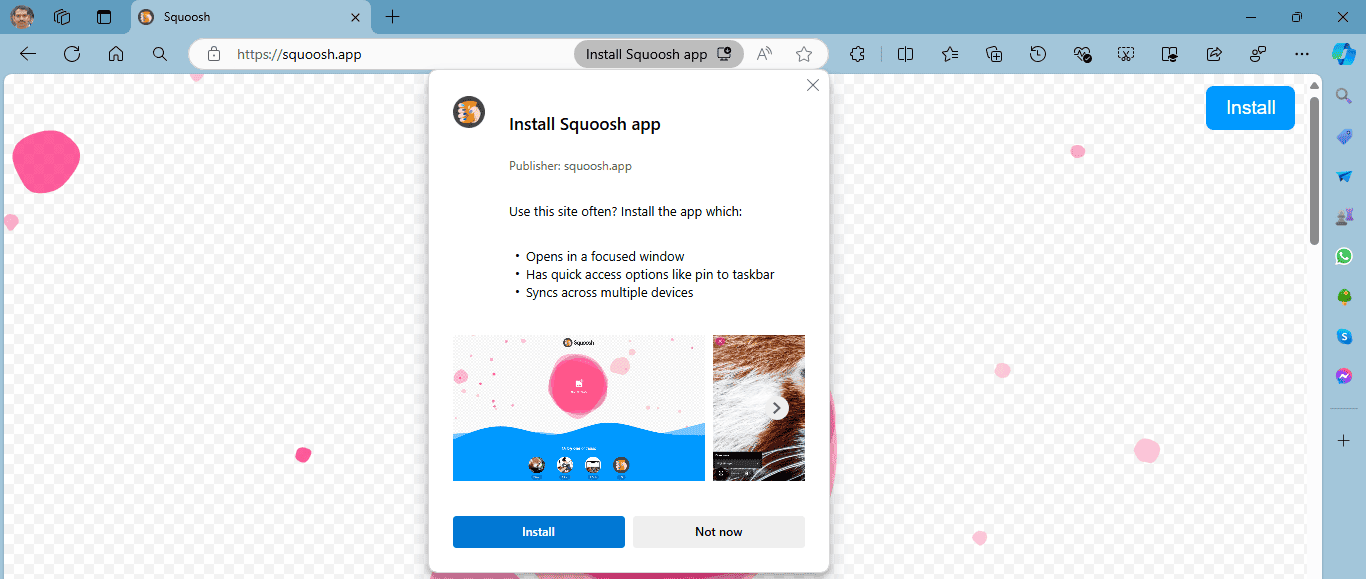Viewport: 1366px width, 579px height.
Task: Open sidebar Skype
Action: pyautogui.click(x=1344, y=337)
